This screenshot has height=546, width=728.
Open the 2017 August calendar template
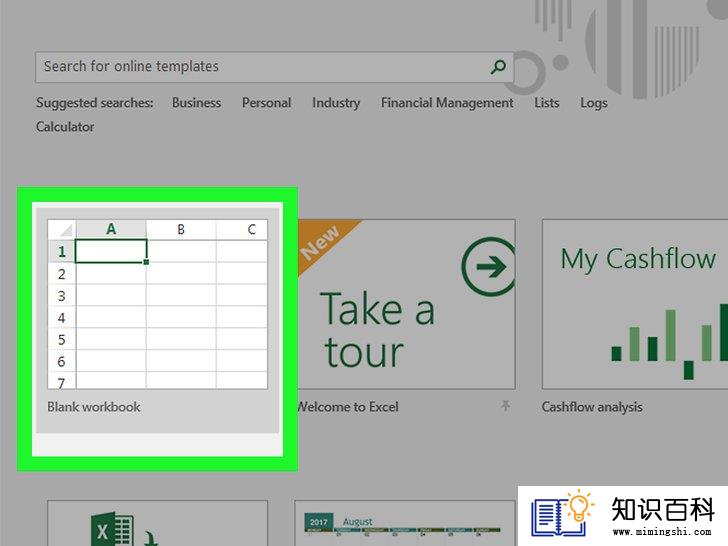click(405, 523)
